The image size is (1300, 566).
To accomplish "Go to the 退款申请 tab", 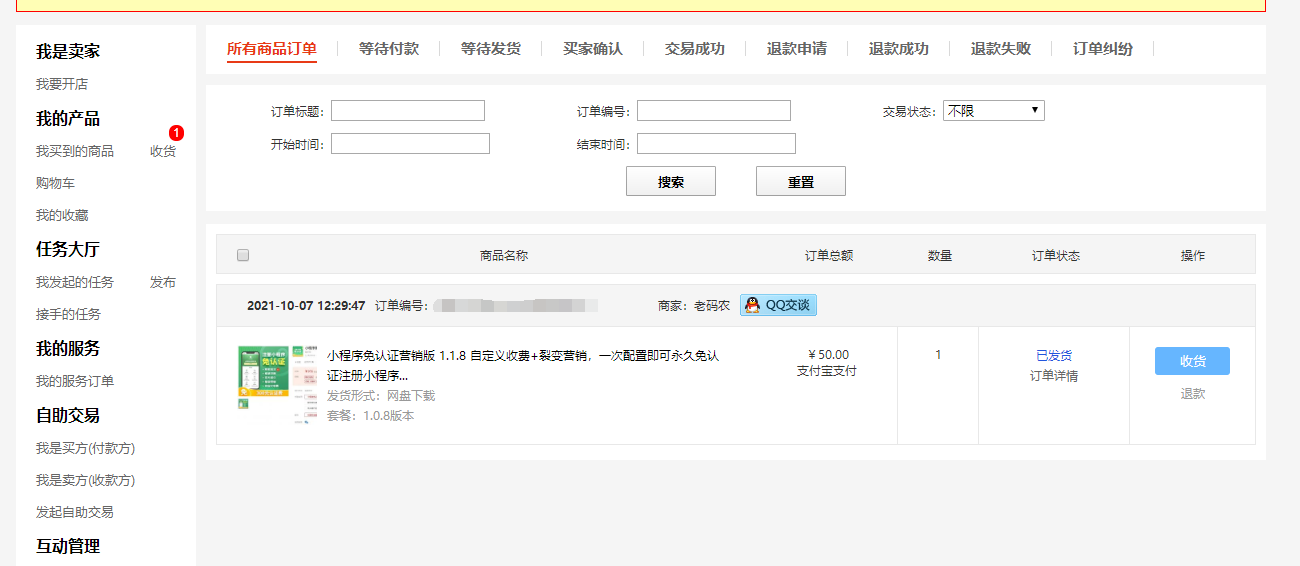I will click(796, 48).
